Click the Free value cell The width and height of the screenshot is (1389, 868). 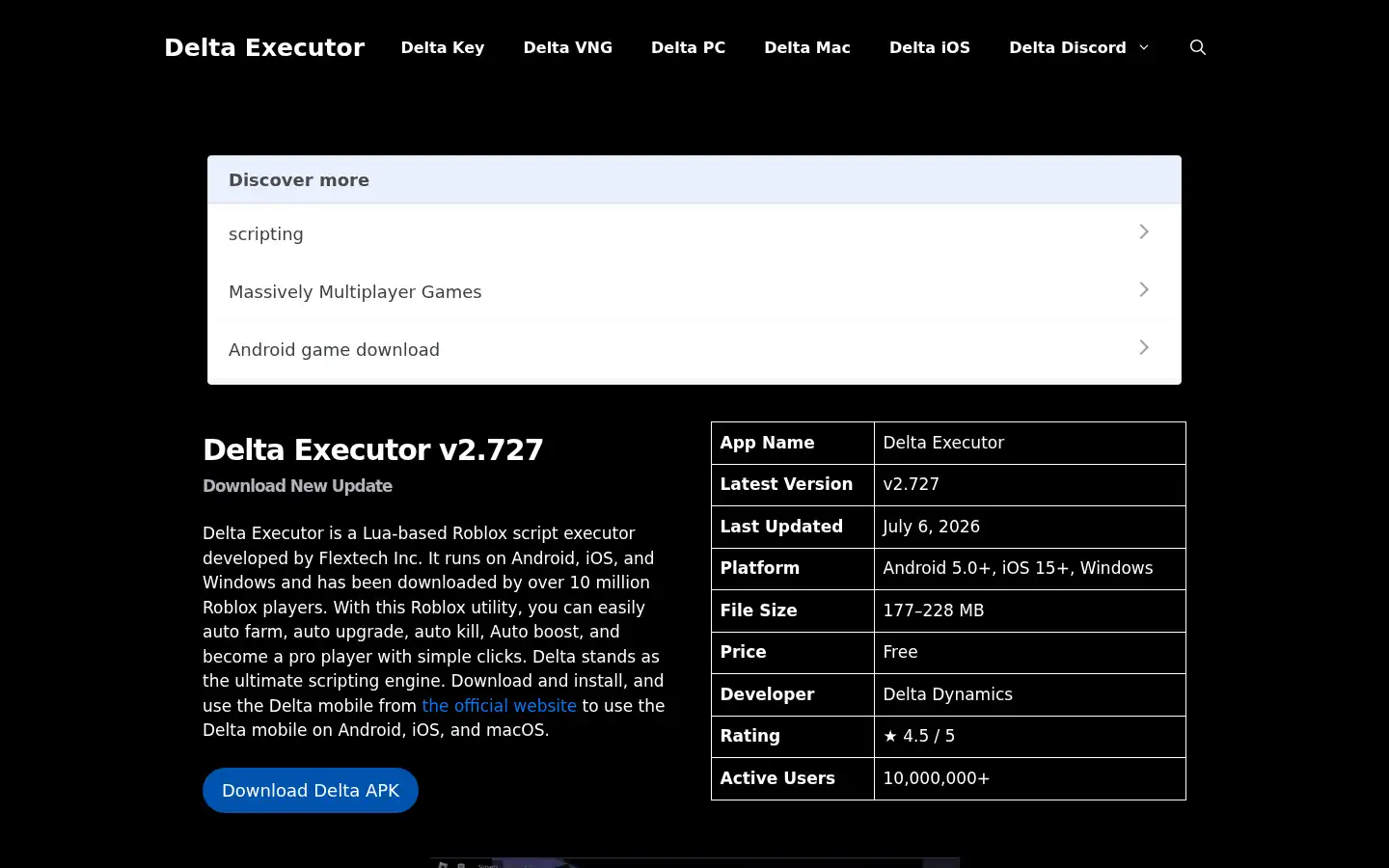point(1030,652)
